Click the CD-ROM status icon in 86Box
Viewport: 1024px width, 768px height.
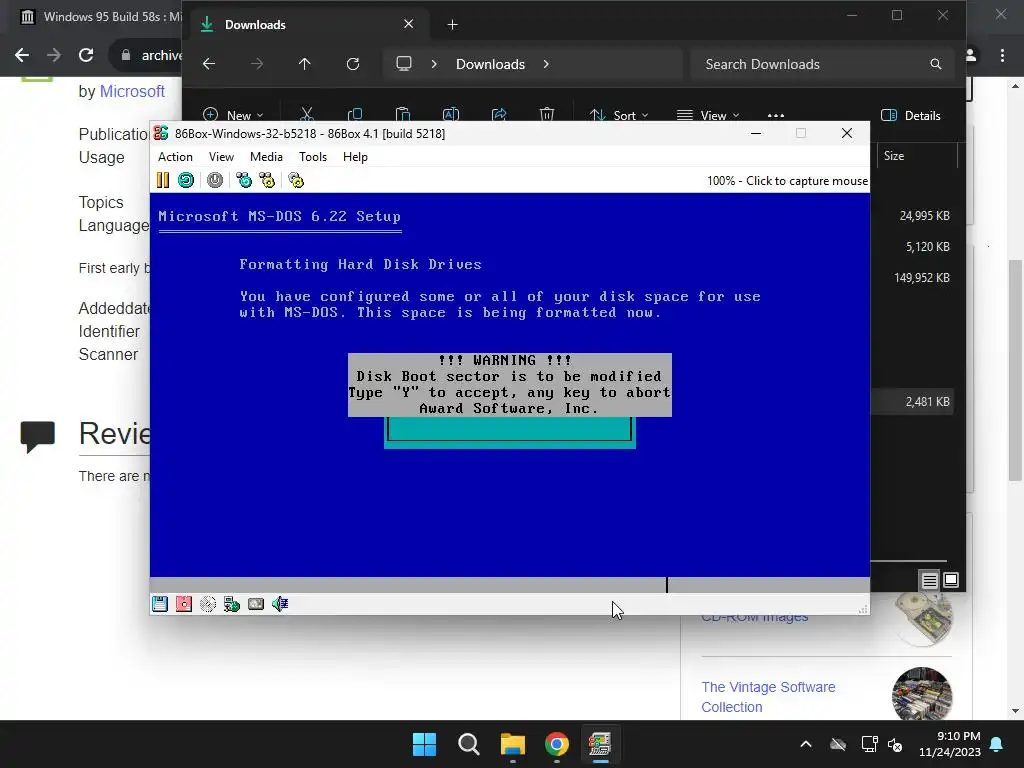point(208,604)
